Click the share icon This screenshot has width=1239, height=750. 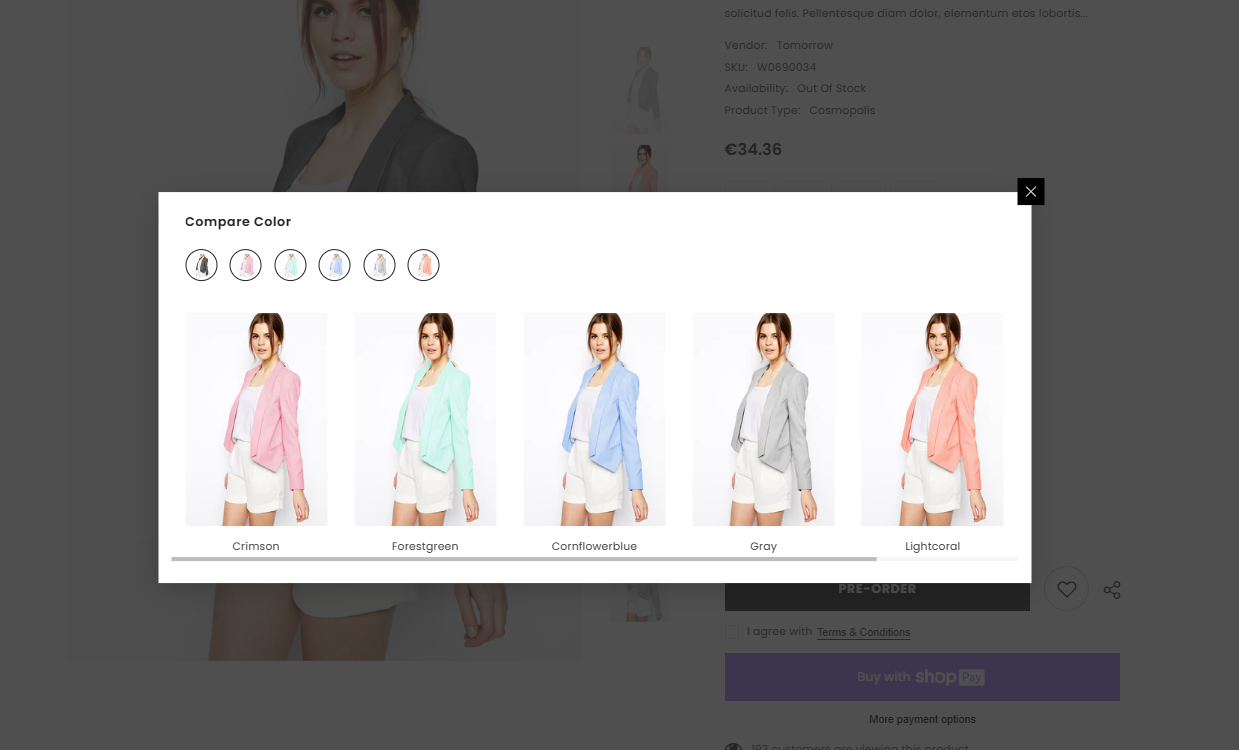[x=1112, y=590]
